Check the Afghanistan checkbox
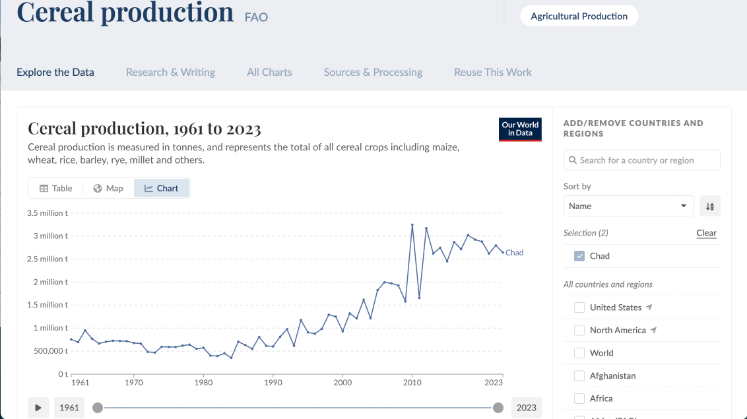Viewport: 747px width, 419px height. tap(580, 376)
